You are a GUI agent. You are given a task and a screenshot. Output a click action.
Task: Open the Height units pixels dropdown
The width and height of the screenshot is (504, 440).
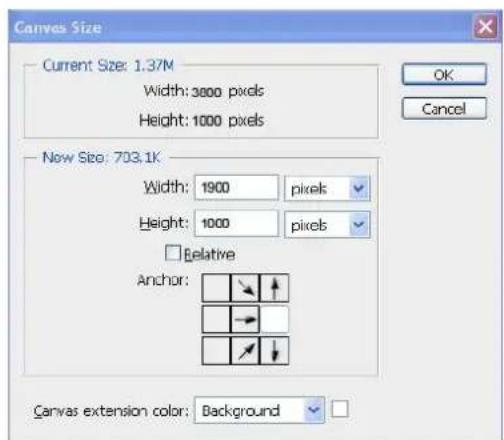pos(327,225)
